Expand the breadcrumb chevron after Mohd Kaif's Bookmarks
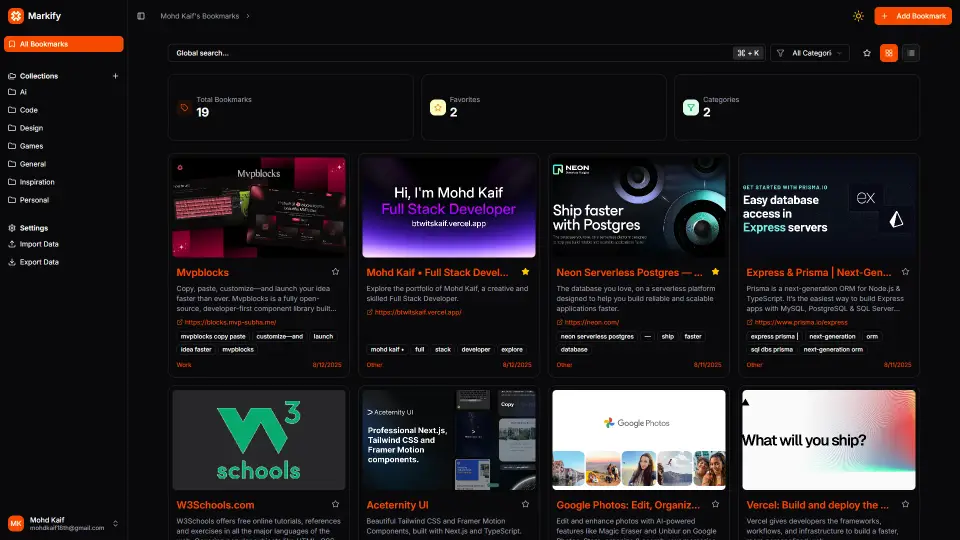The width and height of the screenshot is (960, 540). coord(248,16)
